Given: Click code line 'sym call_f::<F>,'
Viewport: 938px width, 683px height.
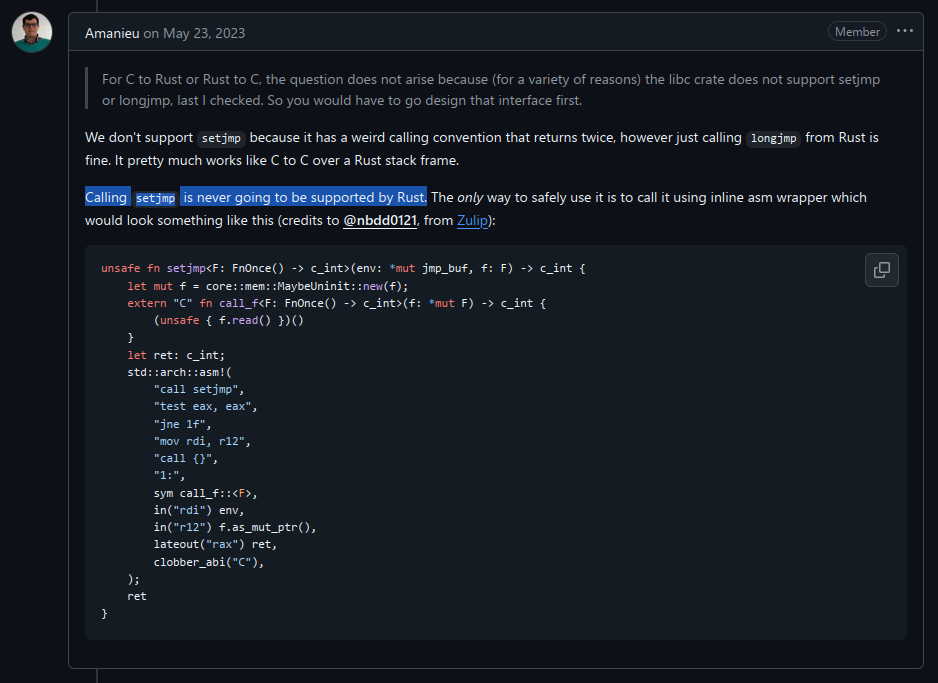Looking at the screenshot, I should click(205, 493).
